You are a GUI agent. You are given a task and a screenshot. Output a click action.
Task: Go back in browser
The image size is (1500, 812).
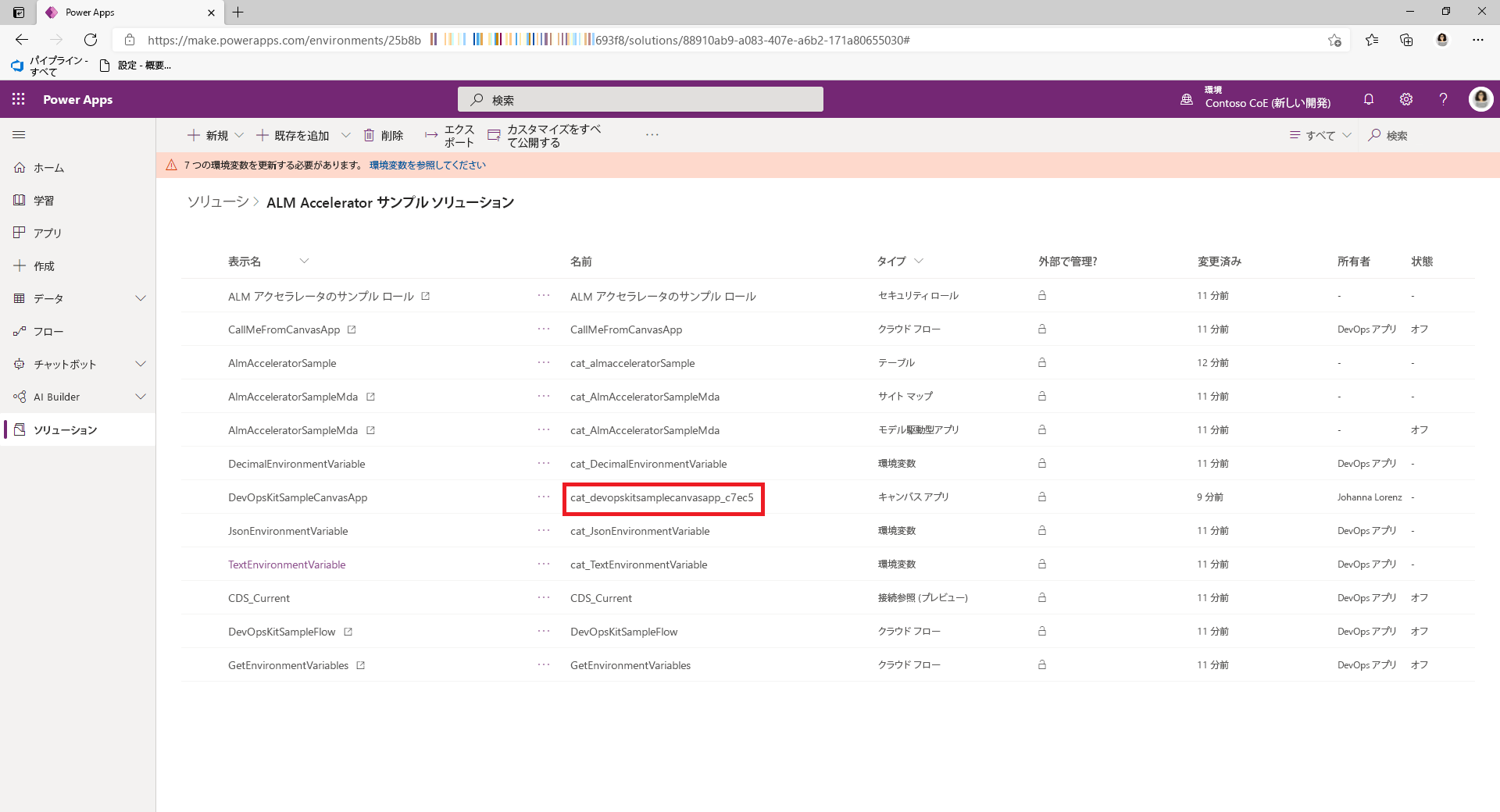click(22, 40)
